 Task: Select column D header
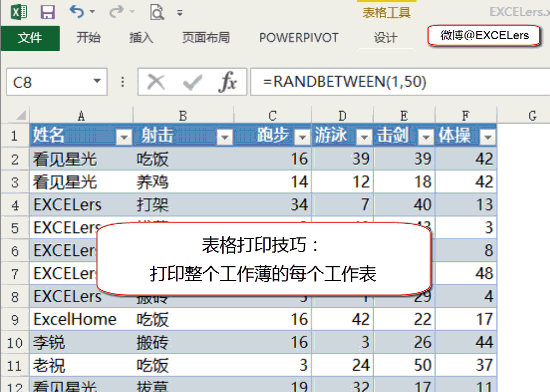tap(342, 116)
